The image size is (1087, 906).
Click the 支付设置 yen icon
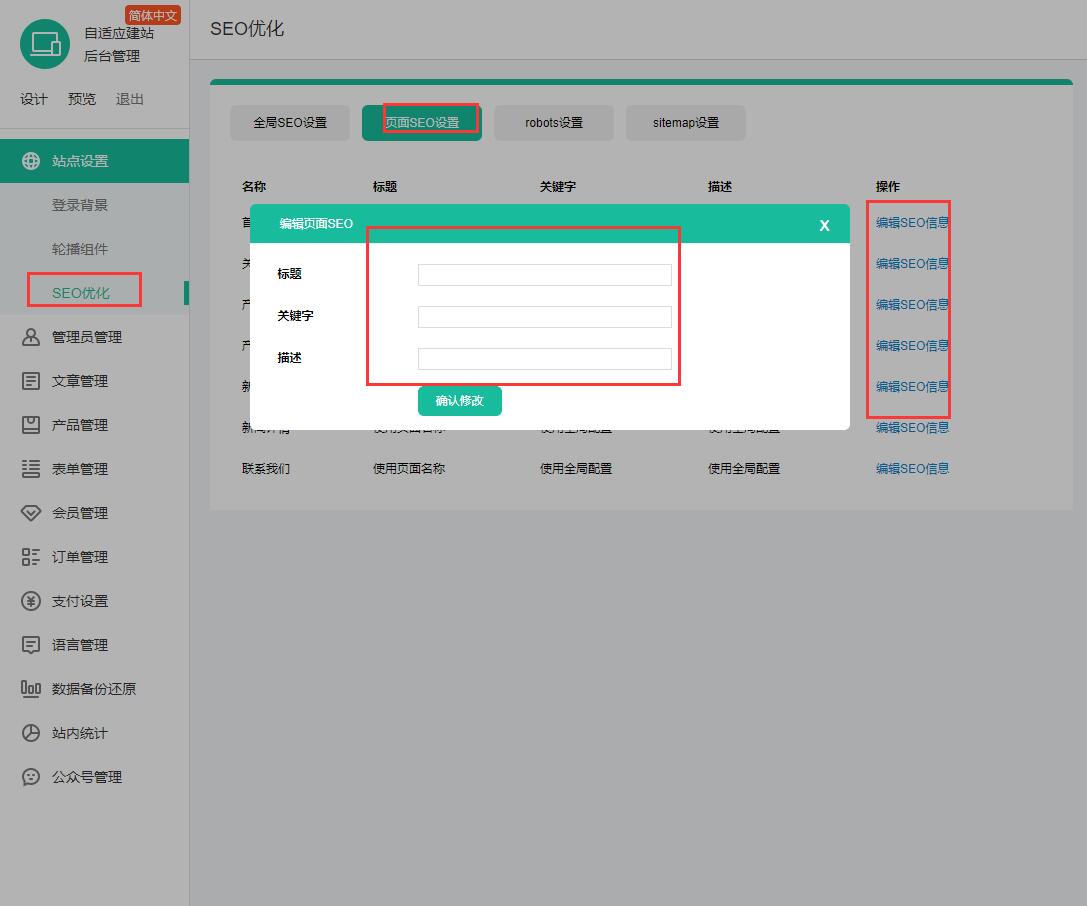click(31, 601)
